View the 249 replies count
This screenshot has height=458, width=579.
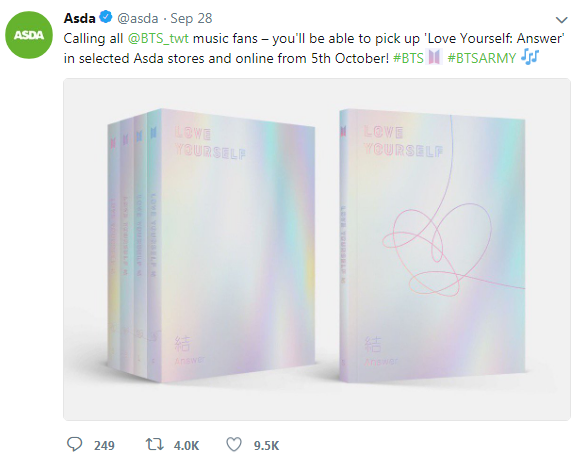tap(104, 445)
